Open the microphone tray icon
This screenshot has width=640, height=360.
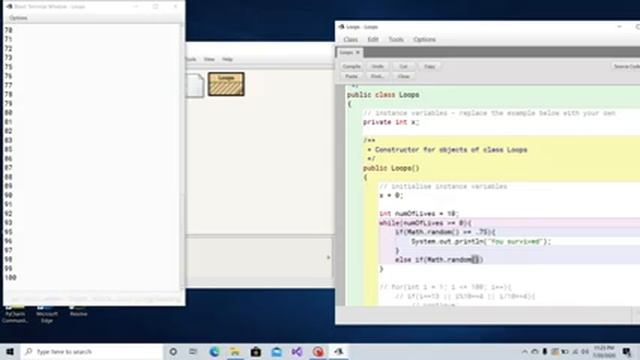(544, 351)
